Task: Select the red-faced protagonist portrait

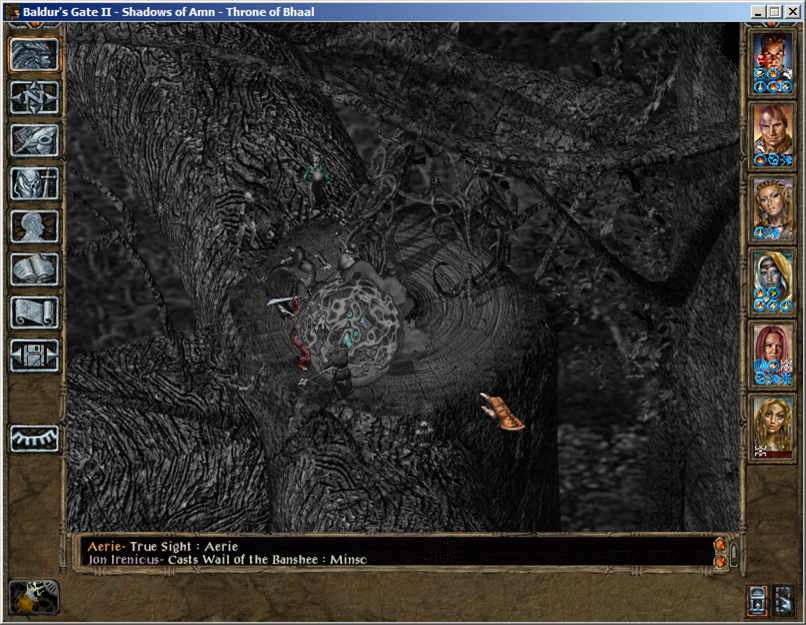Action: [x=773, y=63]
